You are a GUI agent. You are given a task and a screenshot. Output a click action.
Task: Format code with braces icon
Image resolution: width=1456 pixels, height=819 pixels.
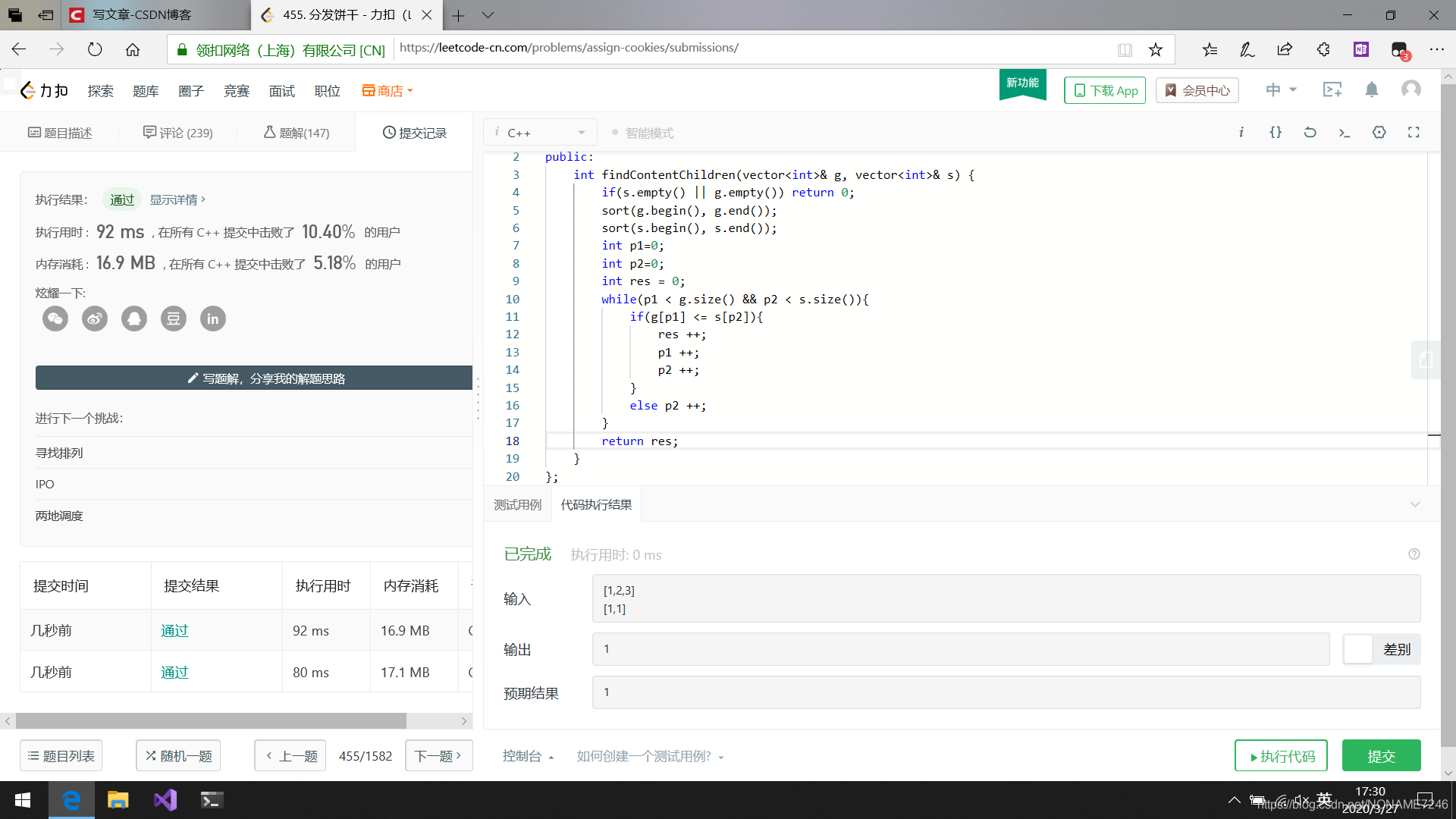pyautogui.click(x=1276, y=133)
